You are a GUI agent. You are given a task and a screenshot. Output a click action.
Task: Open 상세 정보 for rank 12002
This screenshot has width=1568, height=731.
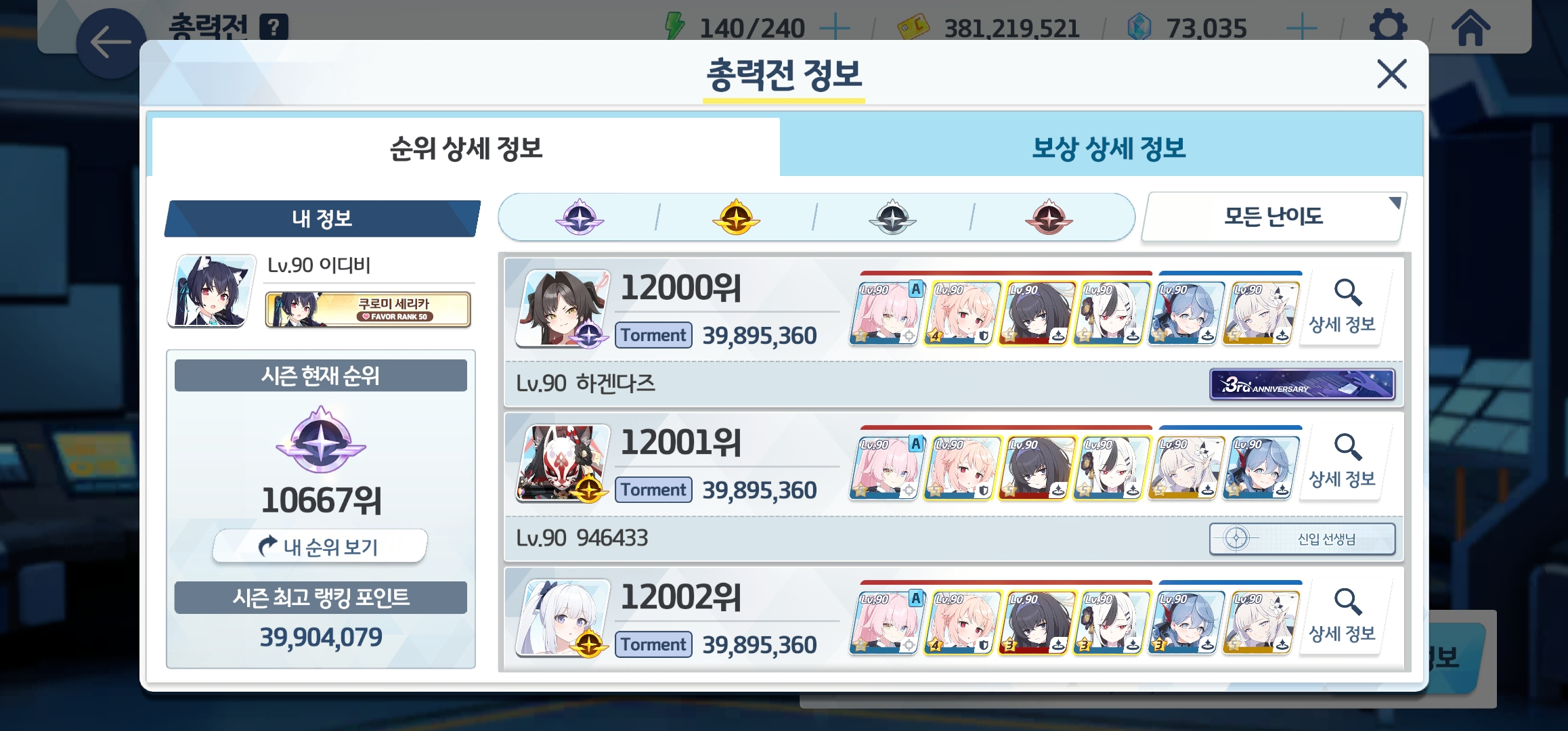1343,617
